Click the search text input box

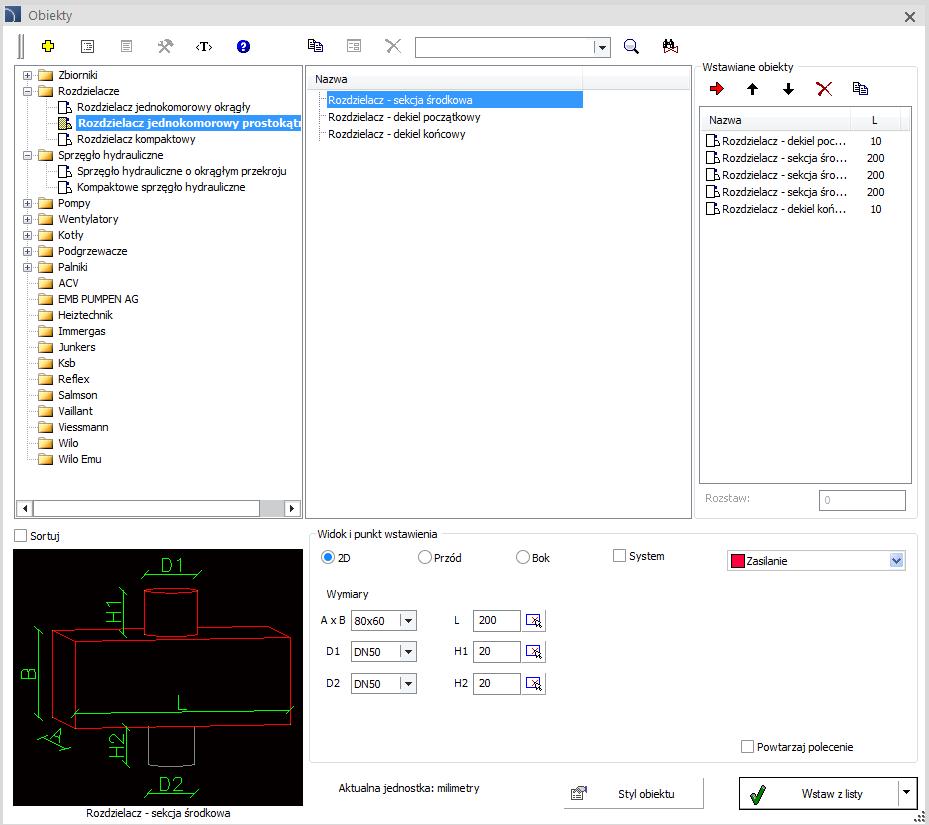[x=505, y=47]
